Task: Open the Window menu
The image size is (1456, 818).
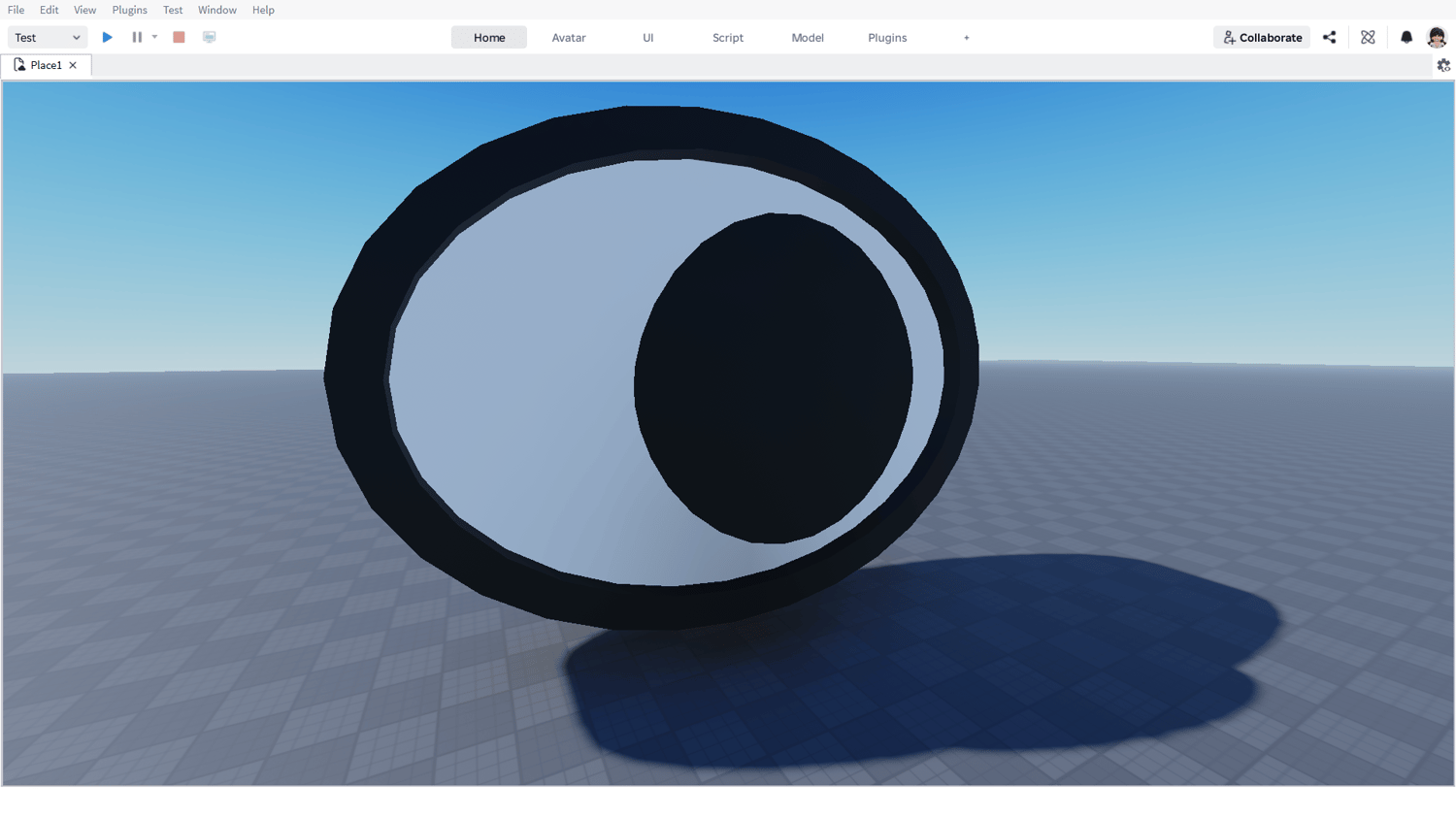Action: [217, 10]
